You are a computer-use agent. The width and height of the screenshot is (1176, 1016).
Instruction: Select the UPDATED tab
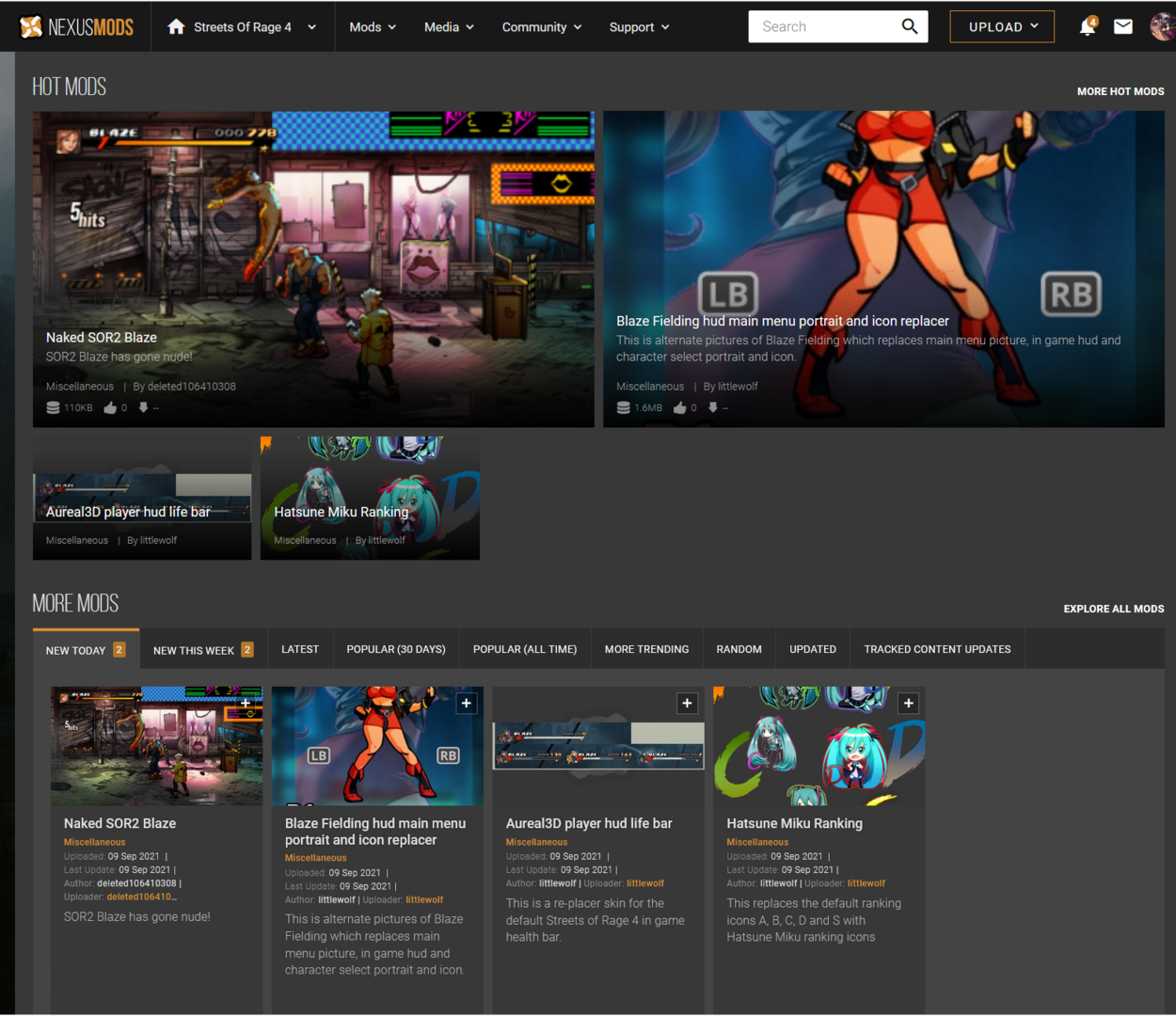pos(813,649)
